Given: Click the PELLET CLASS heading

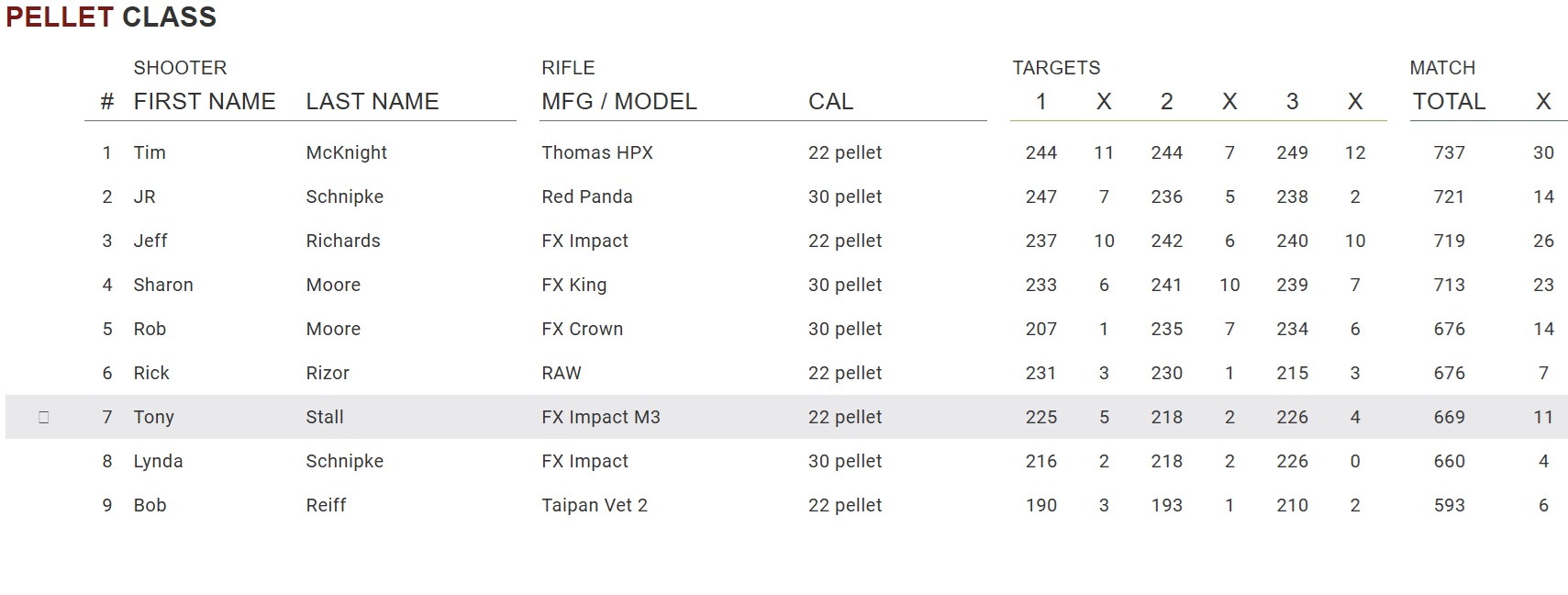Looking at the screenshot, I should pyautogui.click(x=111, y=17).
